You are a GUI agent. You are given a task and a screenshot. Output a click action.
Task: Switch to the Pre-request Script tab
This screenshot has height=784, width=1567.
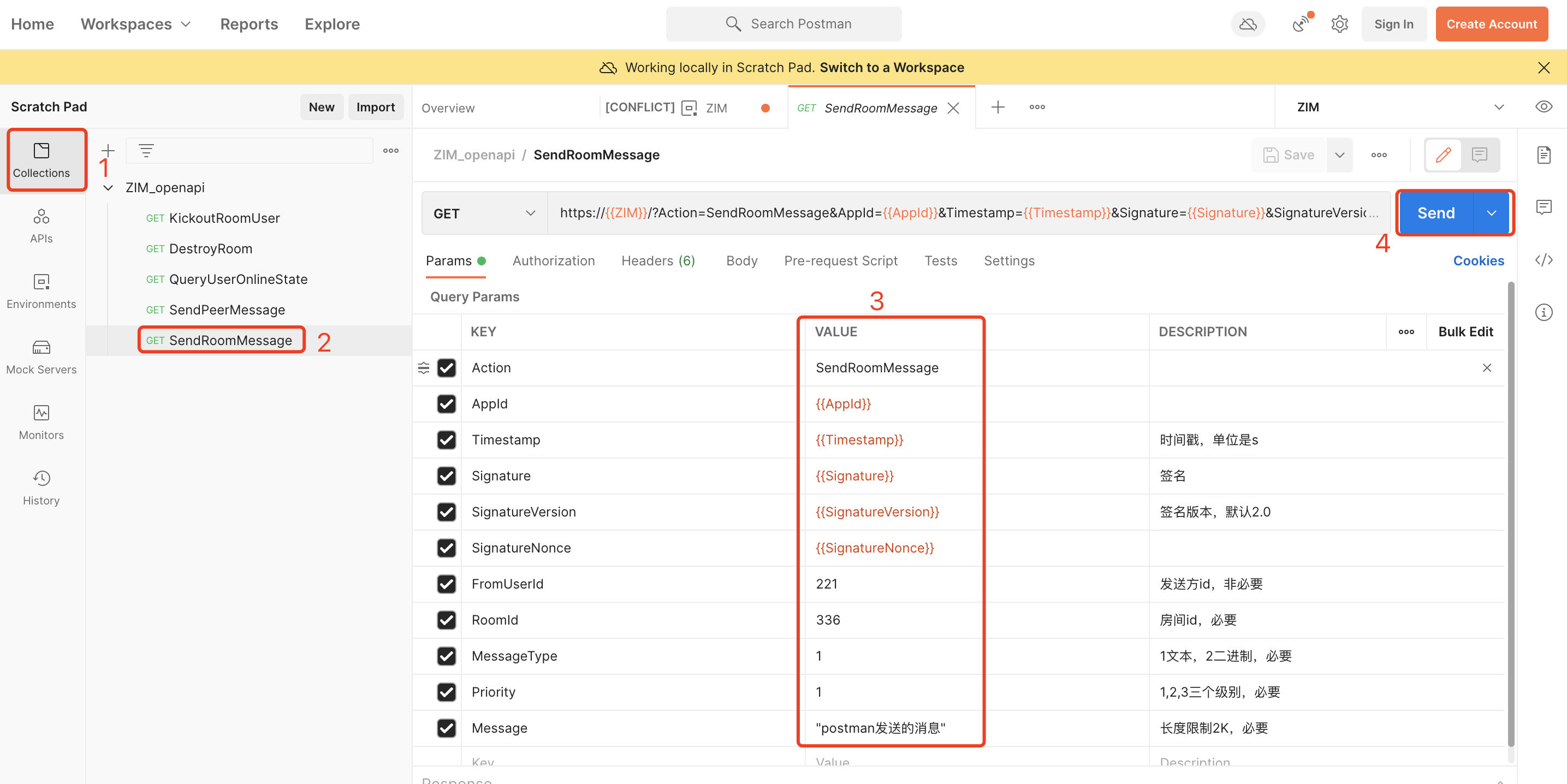point(841,261)
